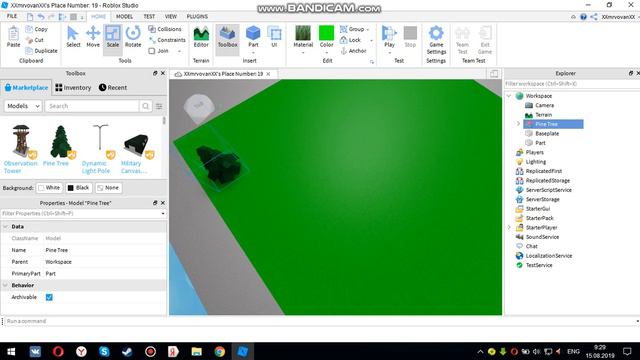Open the Models category dropdown
The width and height of the screenshot is (640, 360).
(x=23, y=106)
